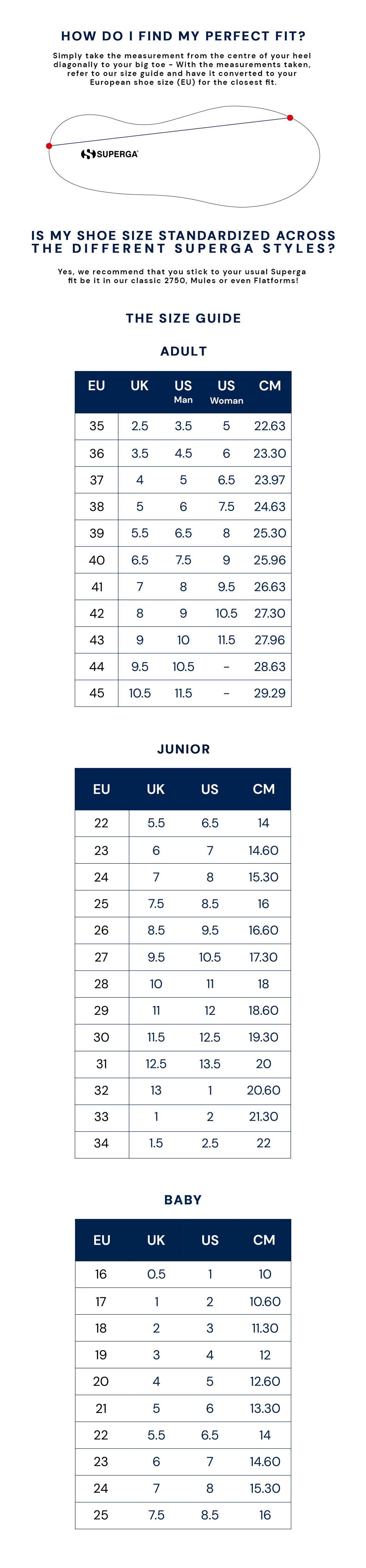This screenshot has width=366, height=1568.
Task: Click the red heel dot on the foot diagram
Action: point(49,146)
